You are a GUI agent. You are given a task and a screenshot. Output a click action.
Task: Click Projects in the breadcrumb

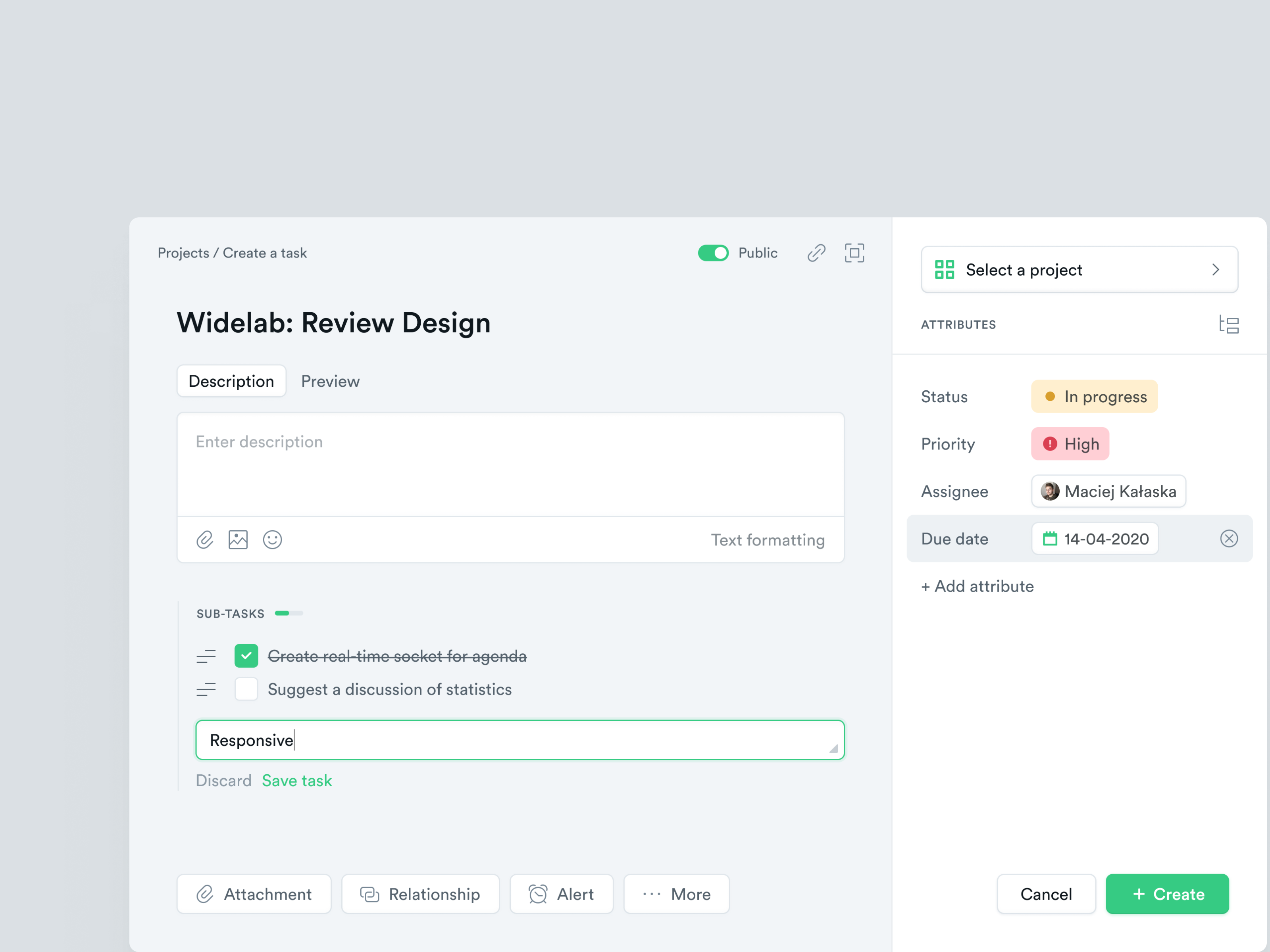[183, 253]
